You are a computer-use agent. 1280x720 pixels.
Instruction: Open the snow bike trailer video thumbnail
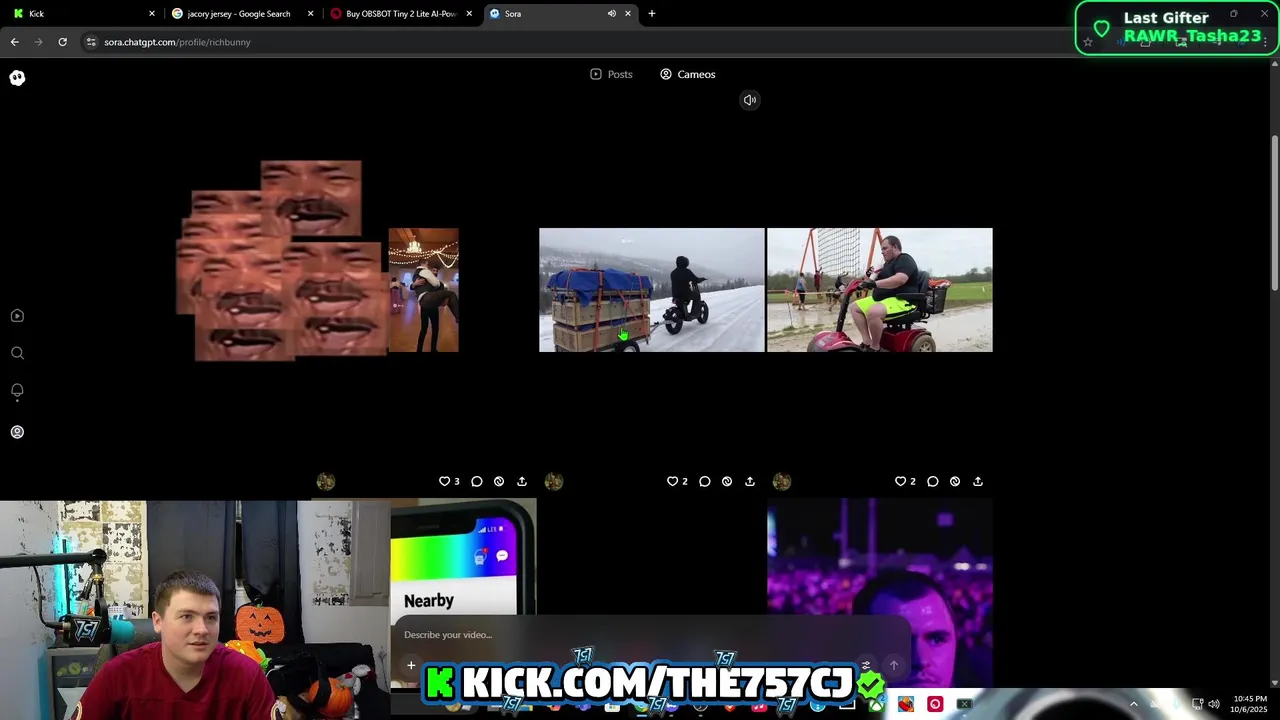(x=651, y=290)
